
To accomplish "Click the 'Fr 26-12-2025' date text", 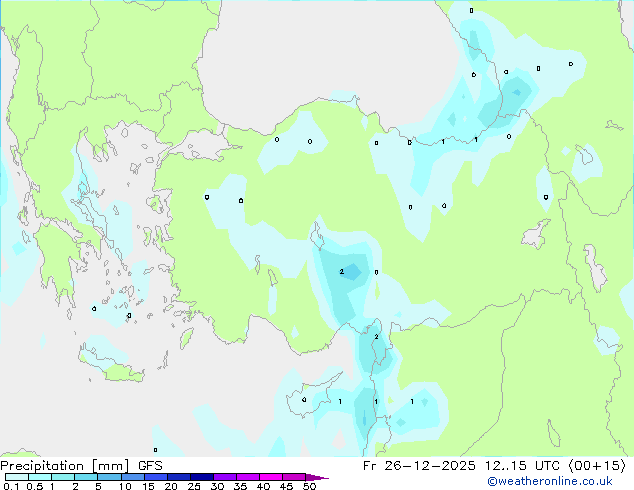I will point(419,466).
